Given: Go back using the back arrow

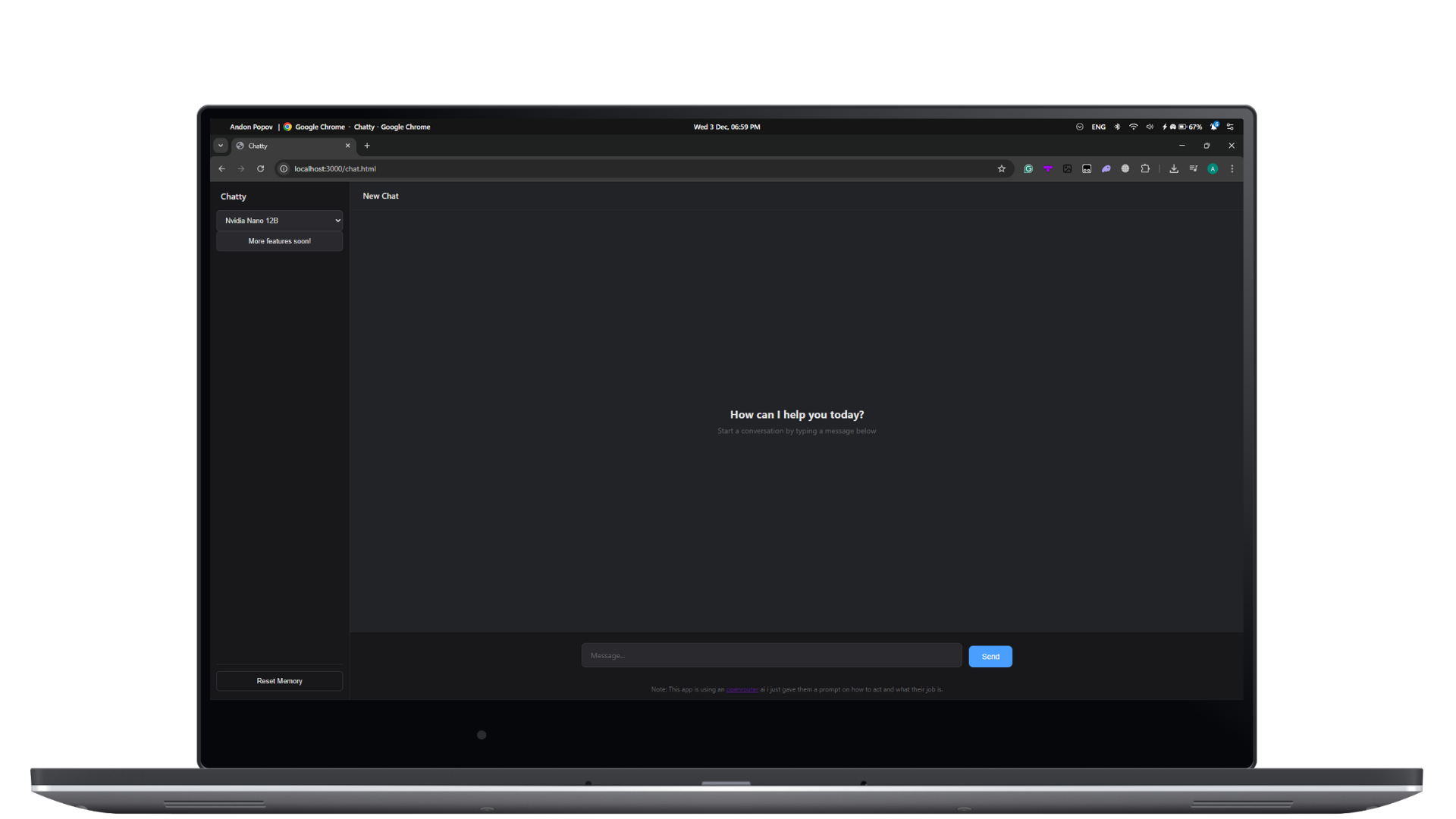Looking at the screenshot, I should [221, 168].
